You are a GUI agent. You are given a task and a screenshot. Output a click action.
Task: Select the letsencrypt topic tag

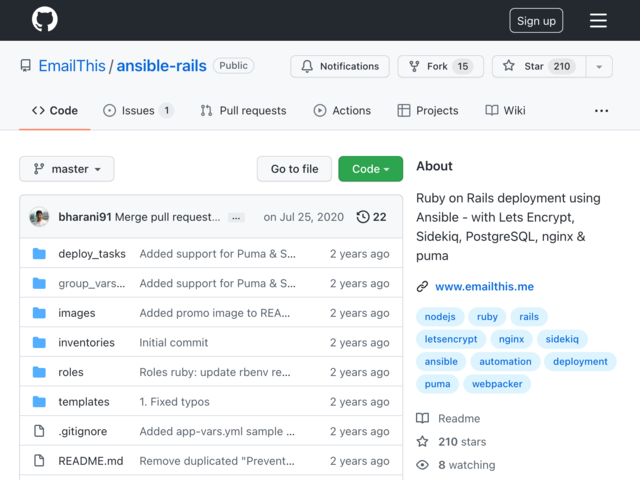pyautogui.click(x=451, y=339)
